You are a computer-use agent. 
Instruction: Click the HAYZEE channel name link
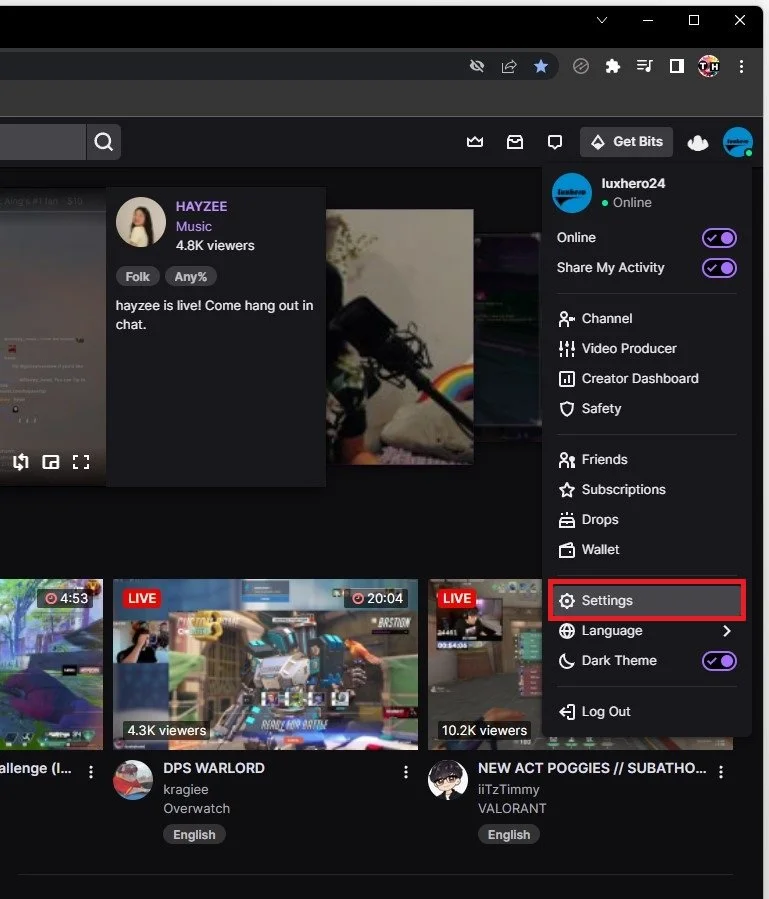(x=201, y=206)
